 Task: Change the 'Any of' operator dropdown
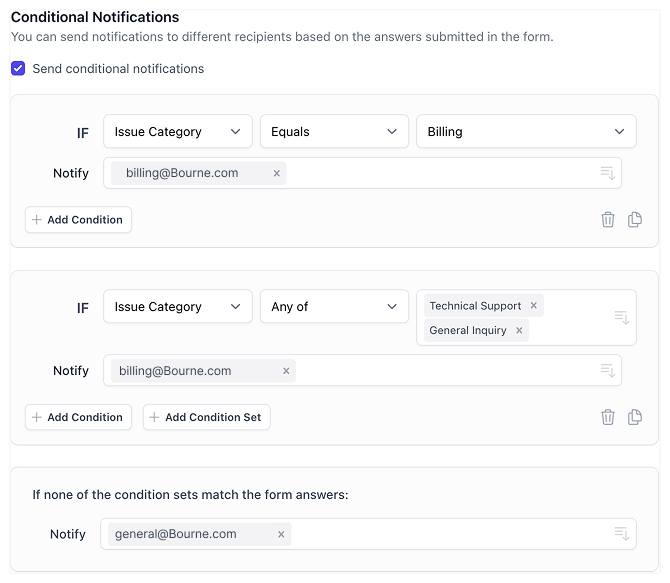coord(334,307)
